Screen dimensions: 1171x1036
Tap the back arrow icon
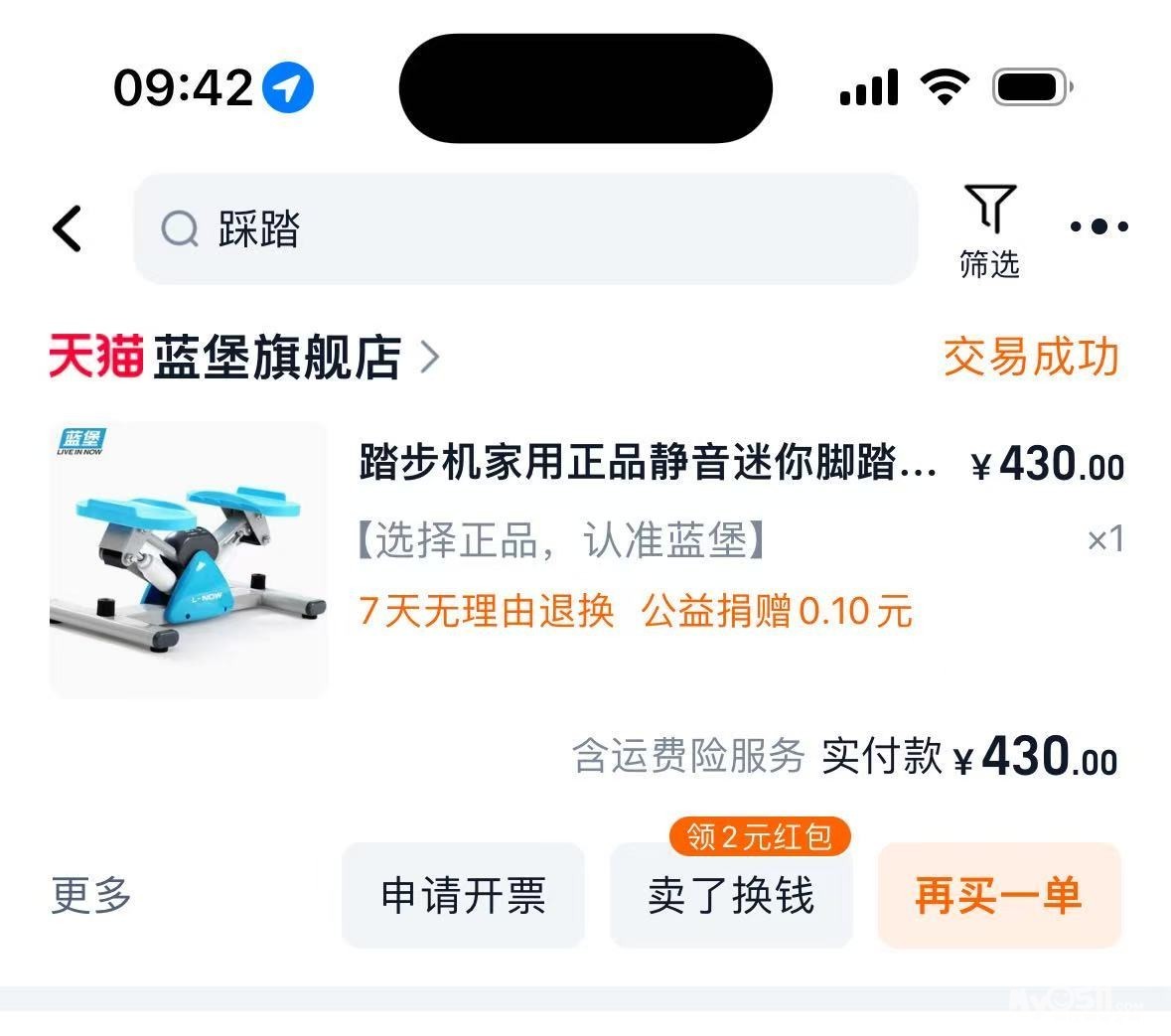click(x=67, y=228)
